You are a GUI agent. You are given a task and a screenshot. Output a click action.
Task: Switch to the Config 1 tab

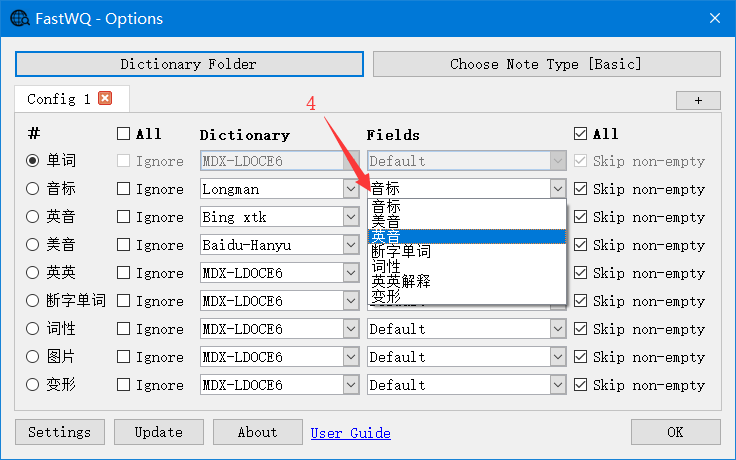click(x=59, y=99)
